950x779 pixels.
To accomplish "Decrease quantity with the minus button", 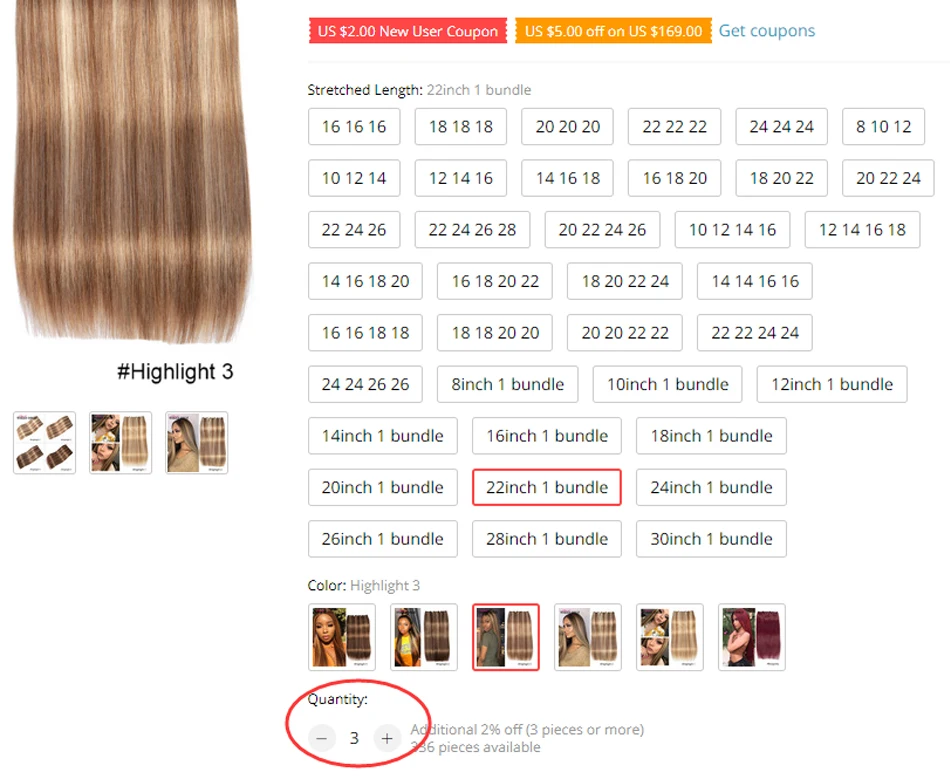I will coord(322,738).
